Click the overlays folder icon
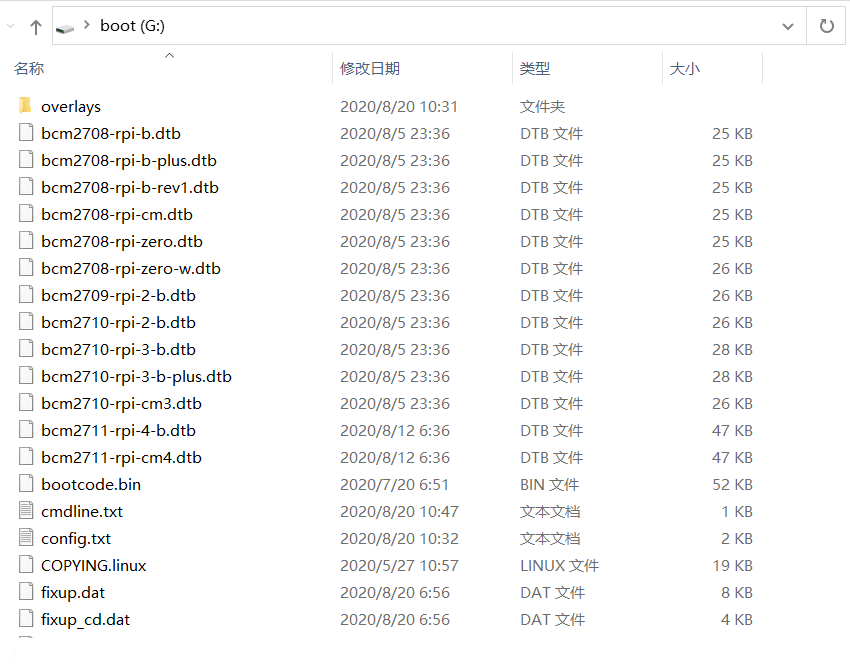 coord(26,107)
